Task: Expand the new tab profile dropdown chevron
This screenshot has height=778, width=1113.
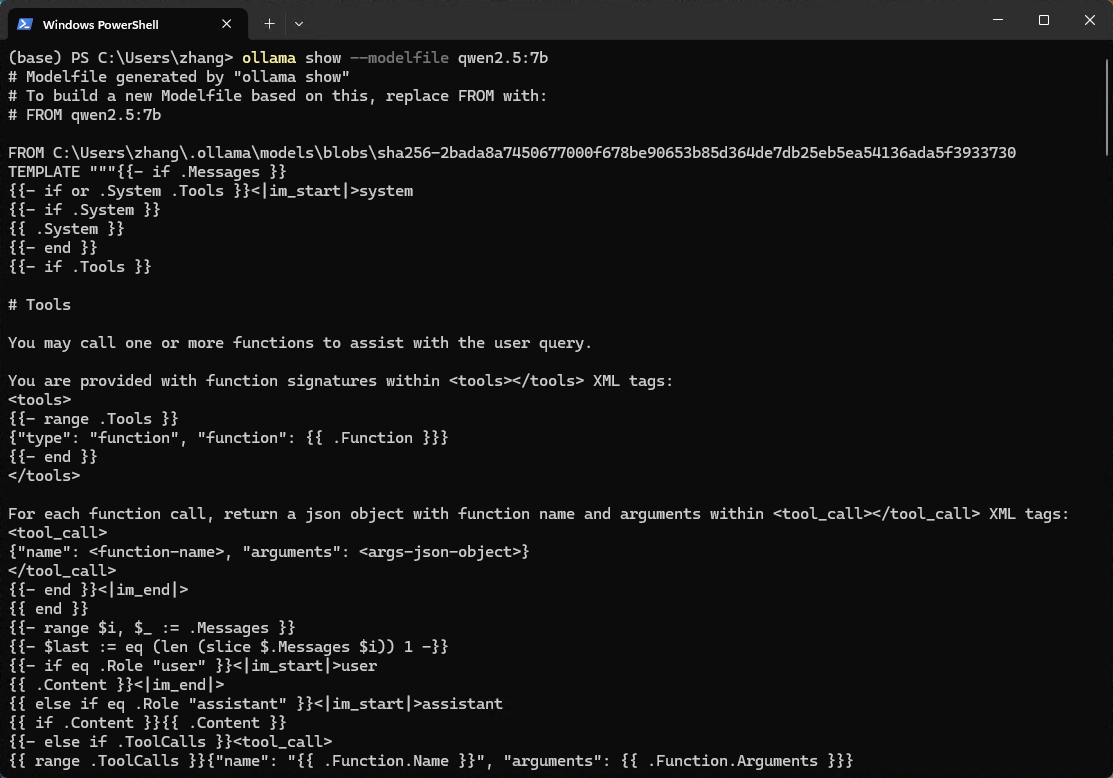Action: (299, 24)
